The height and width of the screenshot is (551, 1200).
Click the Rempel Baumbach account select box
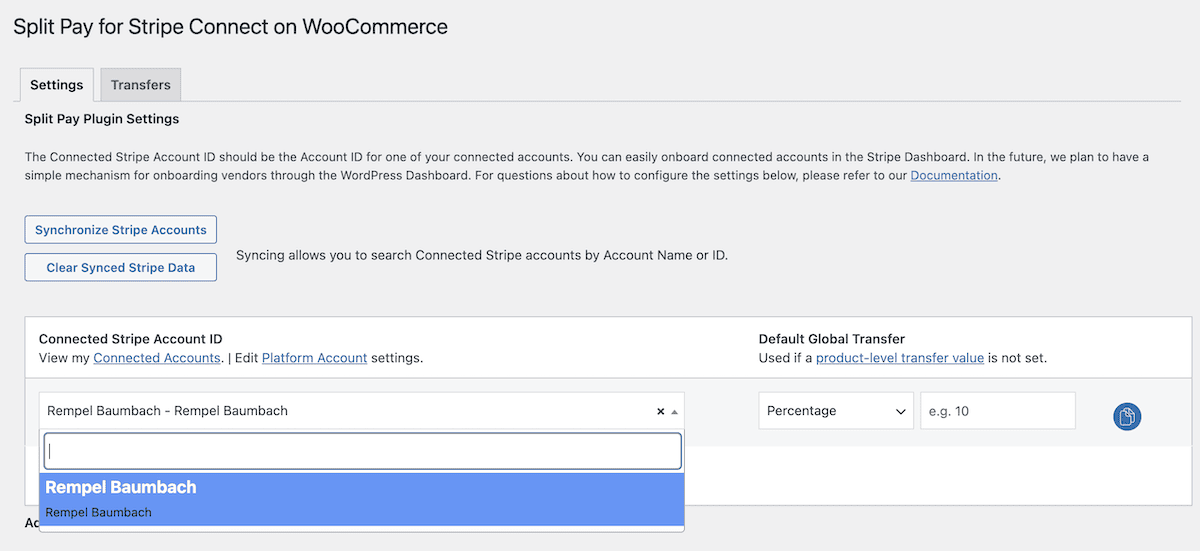click(362, 411)
